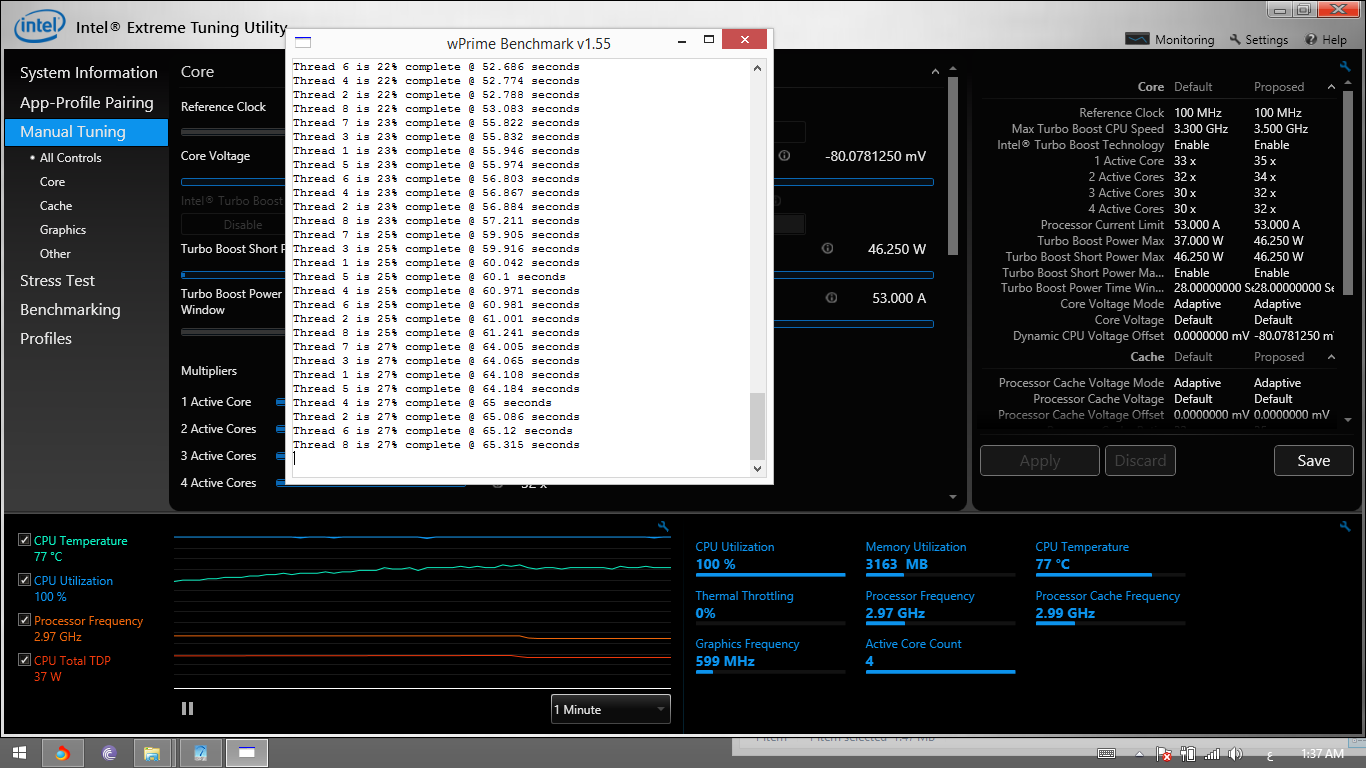Click wPrime window scrollbar down arrow
The width and height of the screenshot is (1366, 768).
[757, 468]
